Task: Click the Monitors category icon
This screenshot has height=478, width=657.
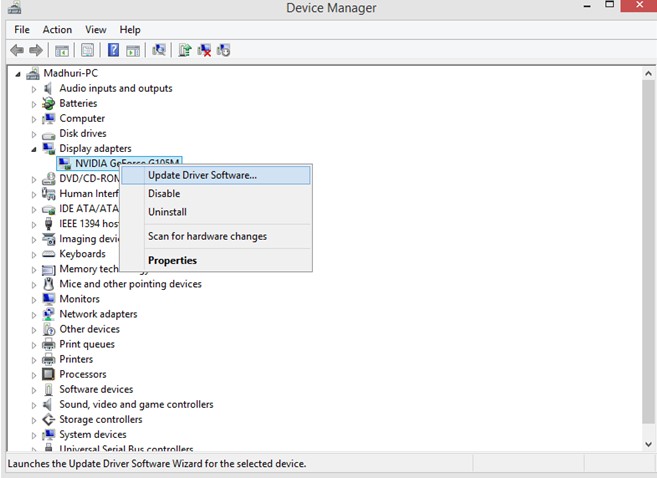Action: click(x=49, y=299)
